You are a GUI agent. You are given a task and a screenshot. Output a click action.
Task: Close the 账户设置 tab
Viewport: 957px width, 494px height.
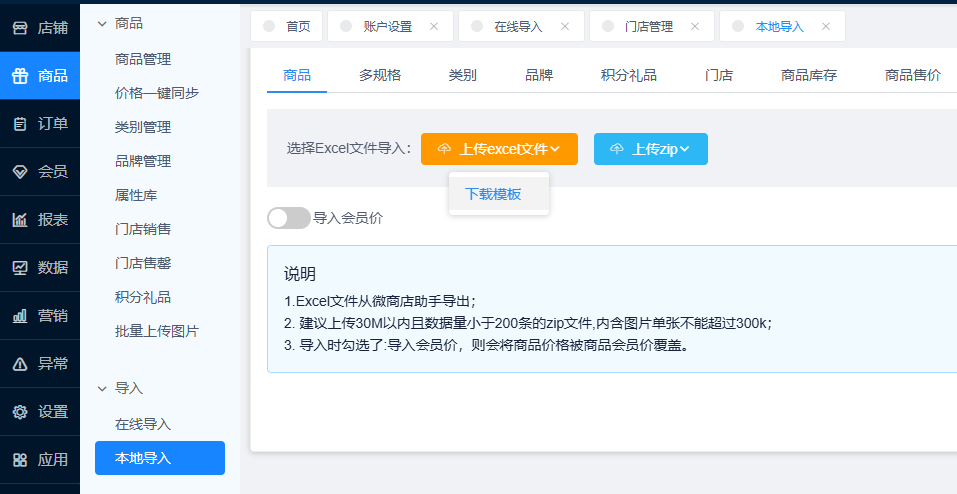point(434,26)
